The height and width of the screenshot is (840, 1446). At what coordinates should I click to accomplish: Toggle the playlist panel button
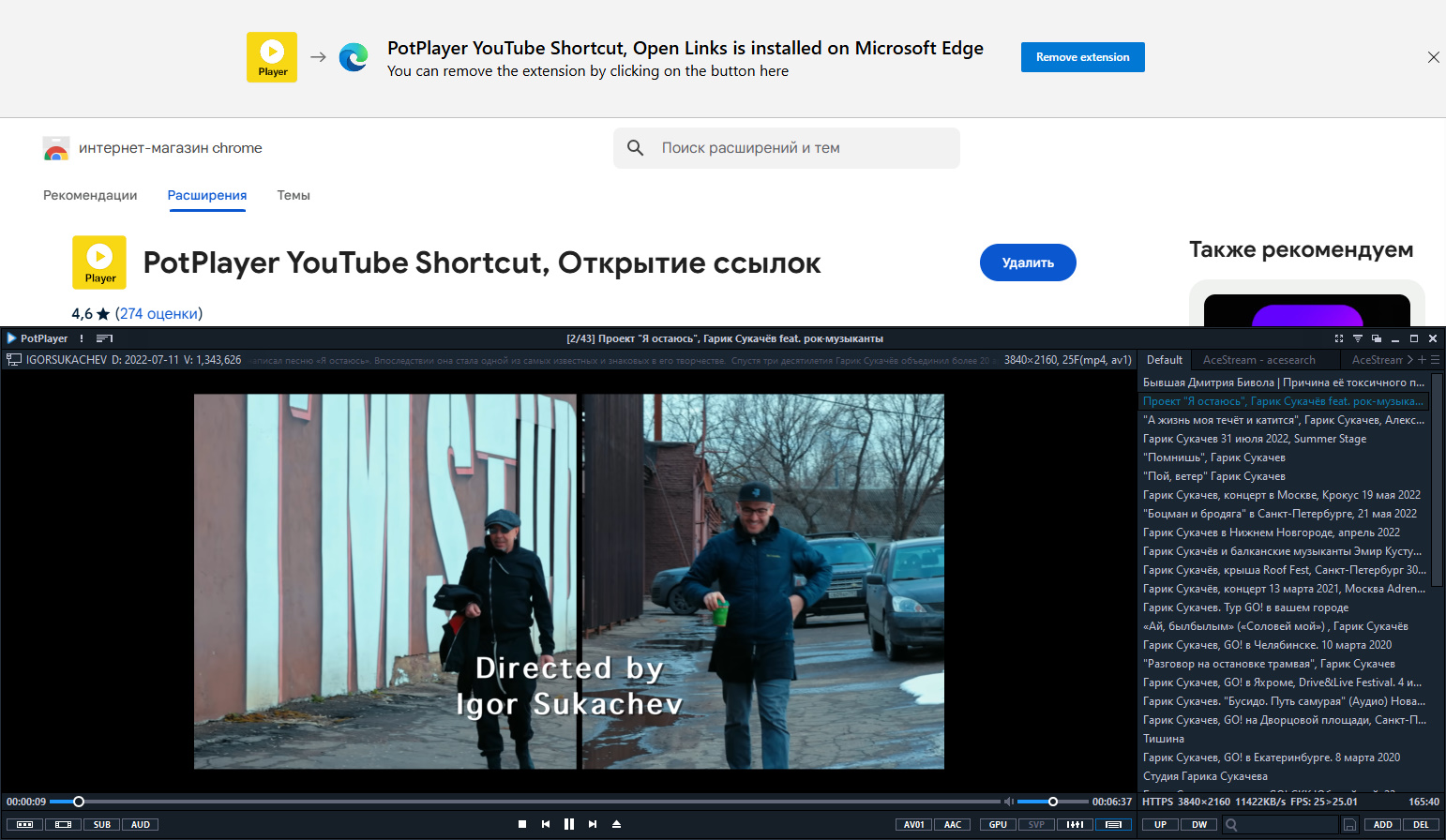[1113, 825]
